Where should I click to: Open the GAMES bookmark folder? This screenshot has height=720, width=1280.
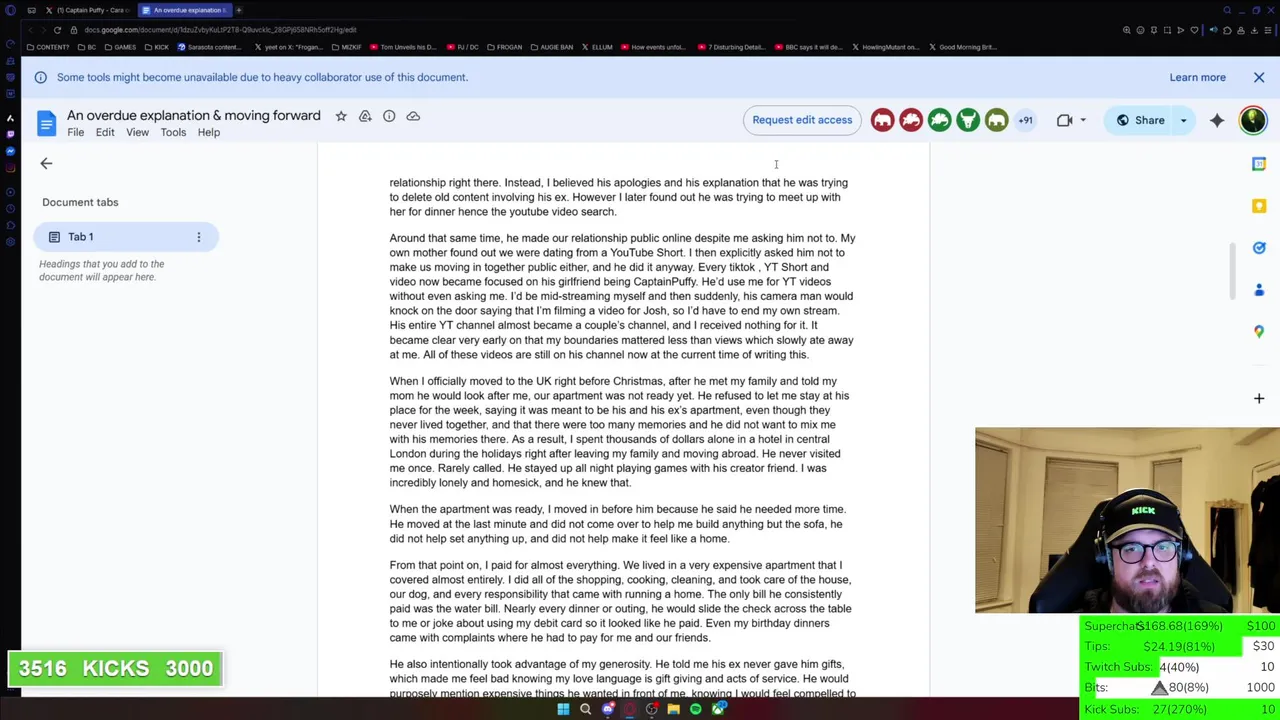coord(120,47)
